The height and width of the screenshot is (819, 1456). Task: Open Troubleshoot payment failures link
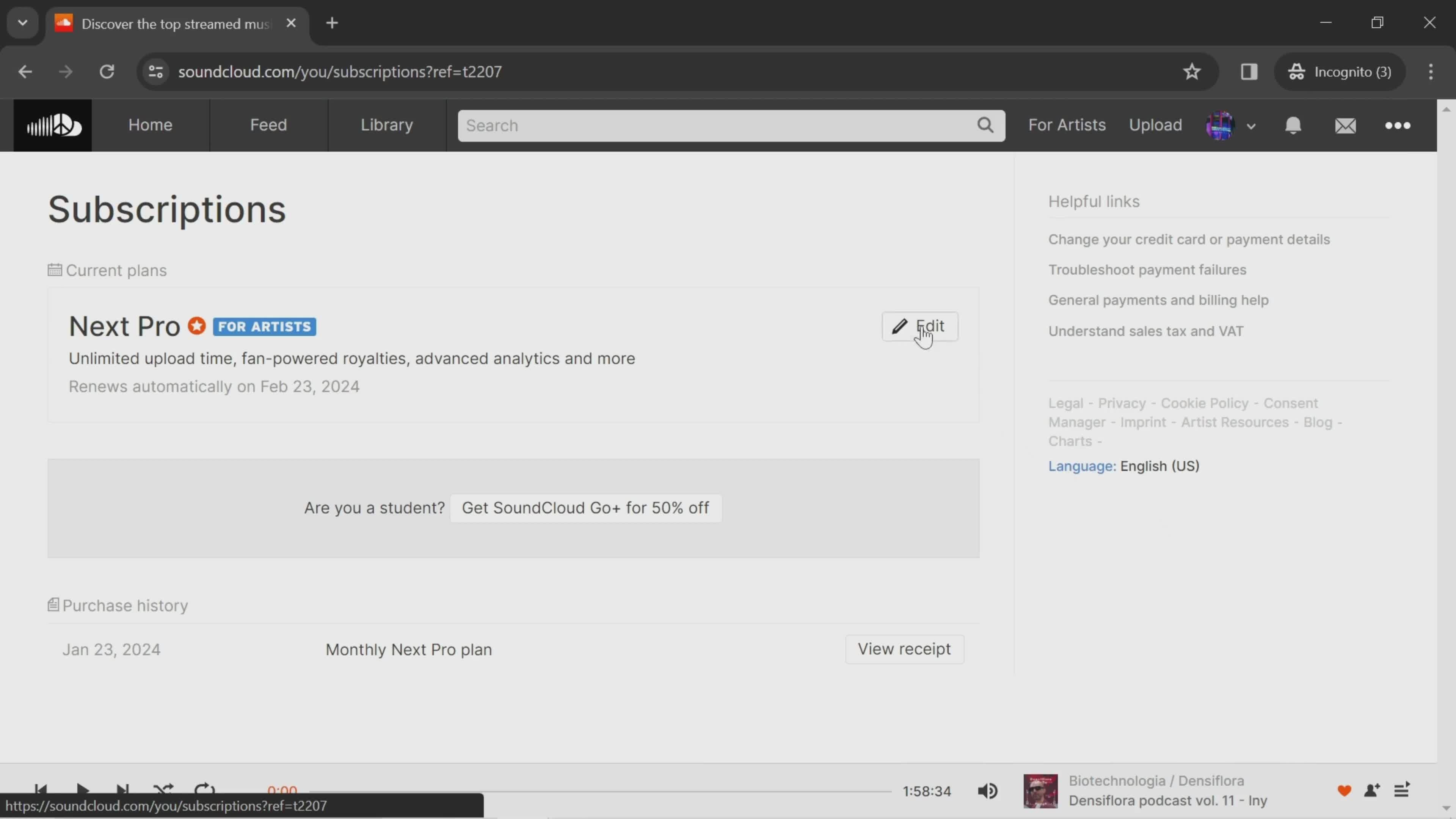click(1147, 270)
